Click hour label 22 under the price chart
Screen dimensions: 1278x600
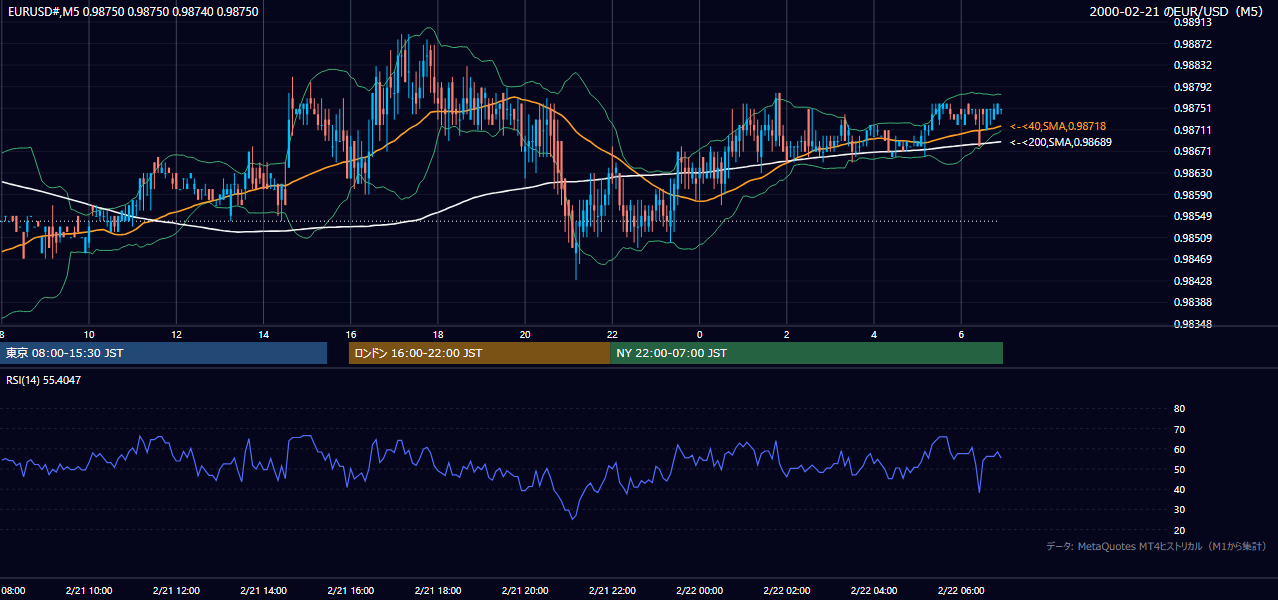612,334
